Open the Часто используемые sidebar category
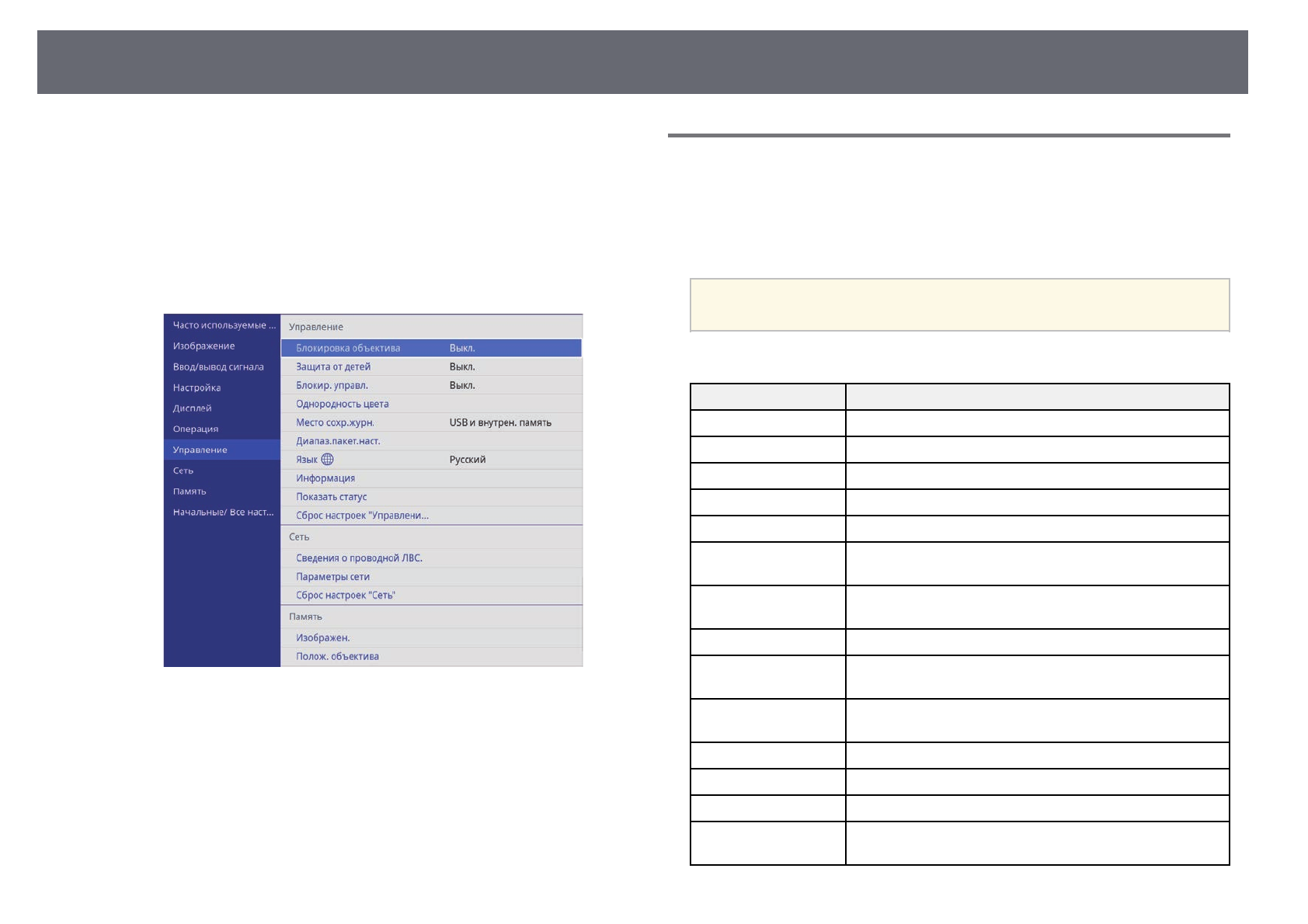This screenshot has height=924, width=1308. (x=223, y=325)
